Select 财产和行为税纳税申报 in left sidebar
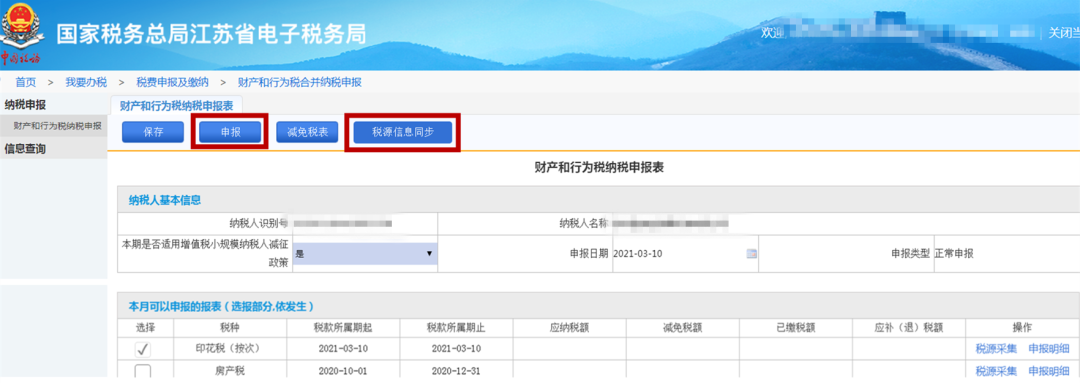1080x383 pixels. click(57, 126)
